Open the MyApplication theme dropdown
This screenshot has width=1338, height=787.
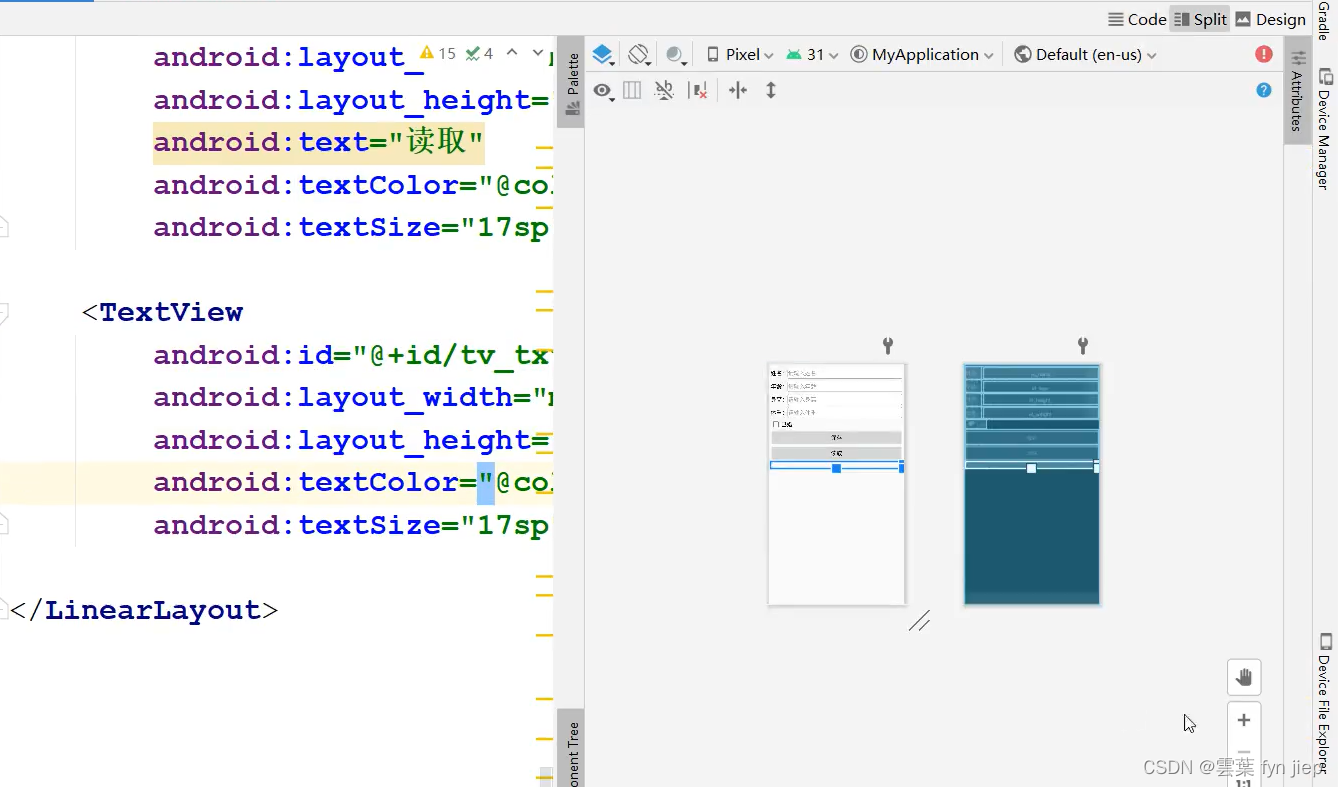coord(922,54)
